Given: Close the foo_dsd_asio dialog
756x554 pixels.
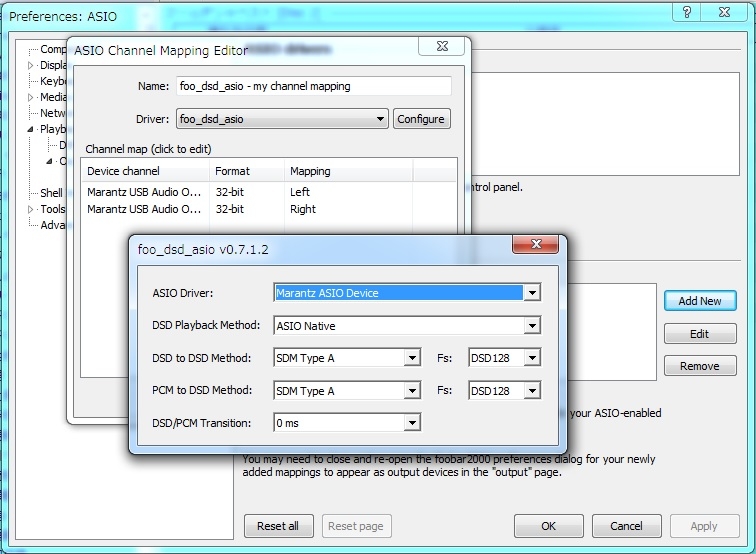Looking at the screenshot, I should (x=536, y=244).
